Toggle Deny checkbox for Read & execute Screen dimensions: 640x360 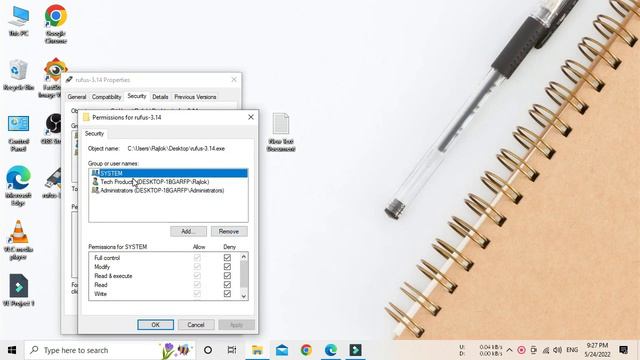click(x=227, y=276)
